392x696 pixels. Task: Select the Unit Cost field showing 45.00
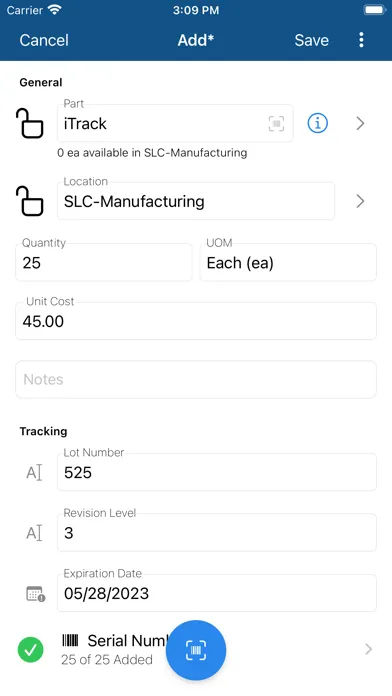pos(196,321)
